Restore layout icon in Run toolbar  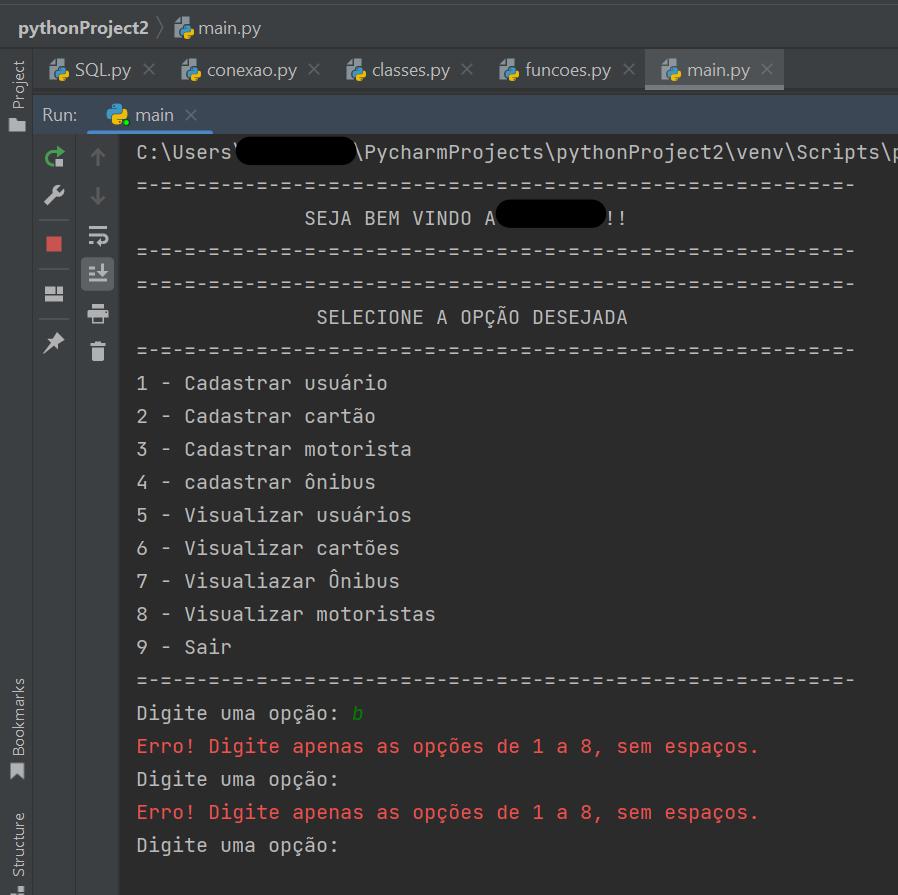(54, 294)
